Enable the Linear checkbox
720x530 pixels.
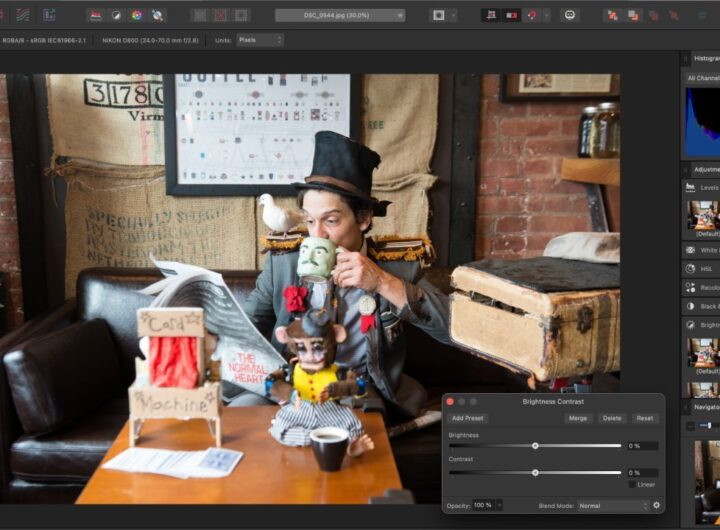(x=633, y=484)
